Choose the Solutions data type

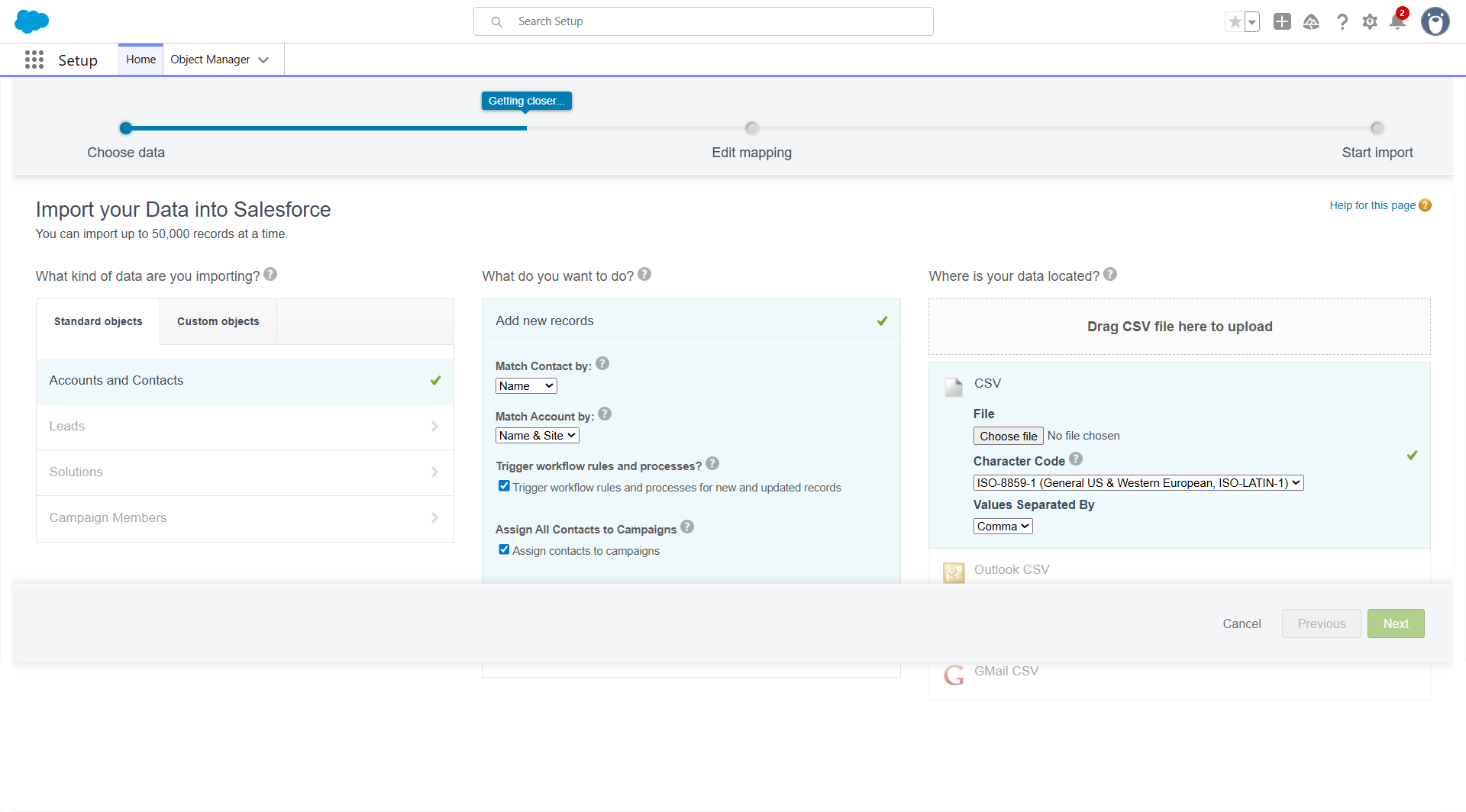245,472
